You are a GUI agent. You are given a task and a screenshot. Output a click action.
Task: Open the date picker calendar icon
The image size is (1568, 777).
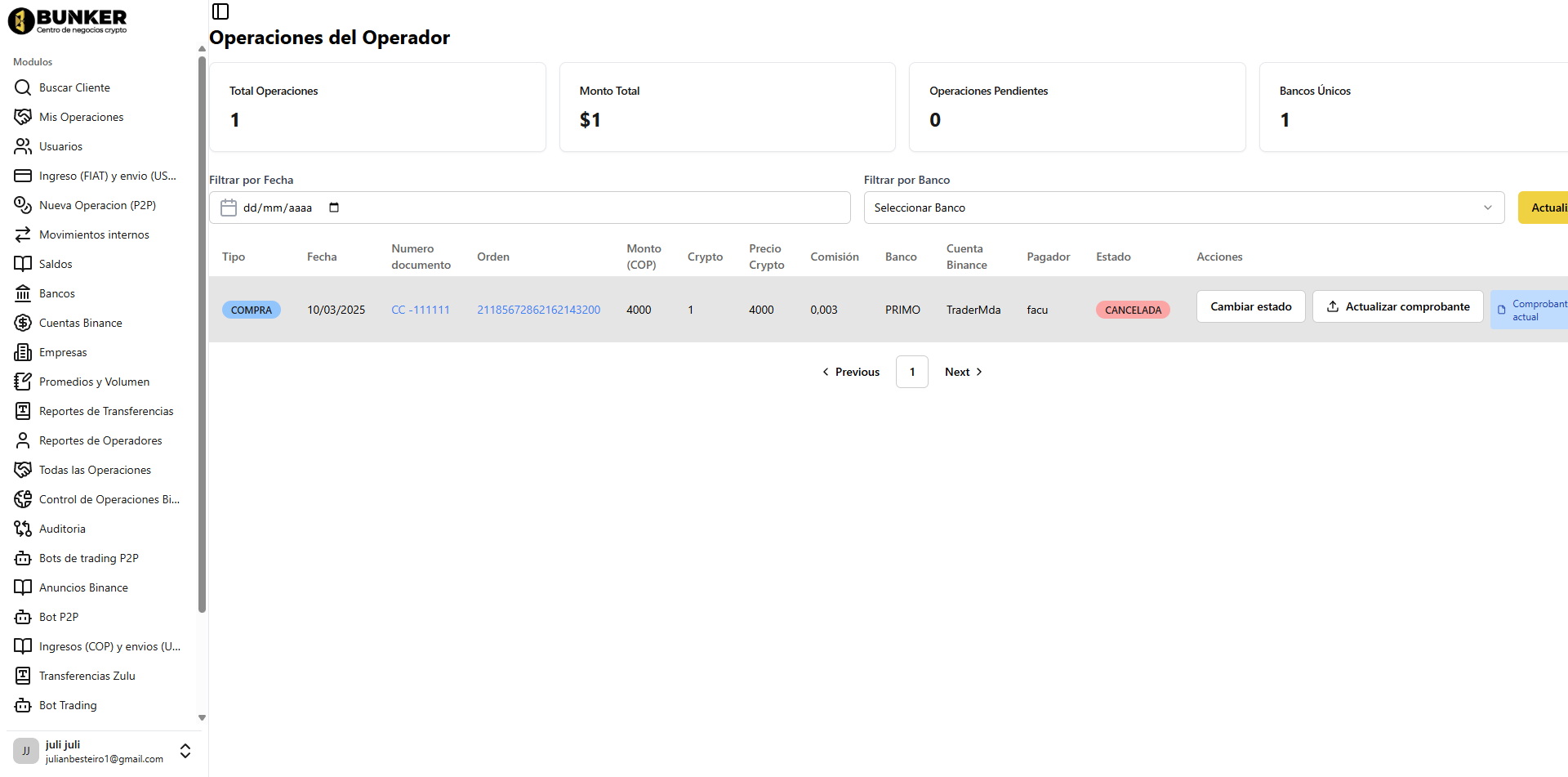click(334, 208)
